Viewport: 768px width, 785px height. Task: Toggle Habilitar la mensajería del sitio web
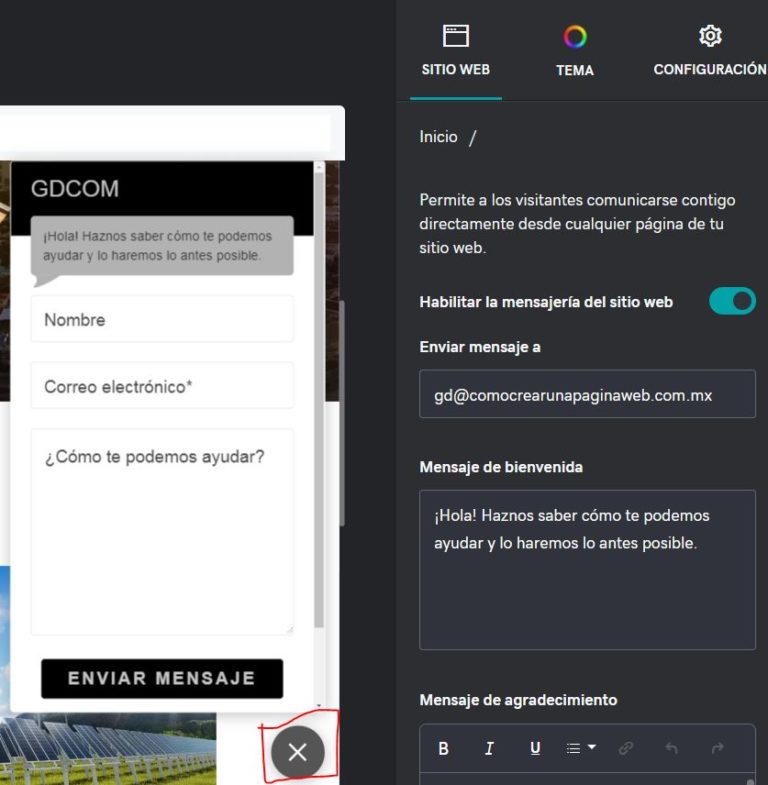point(732,301)
